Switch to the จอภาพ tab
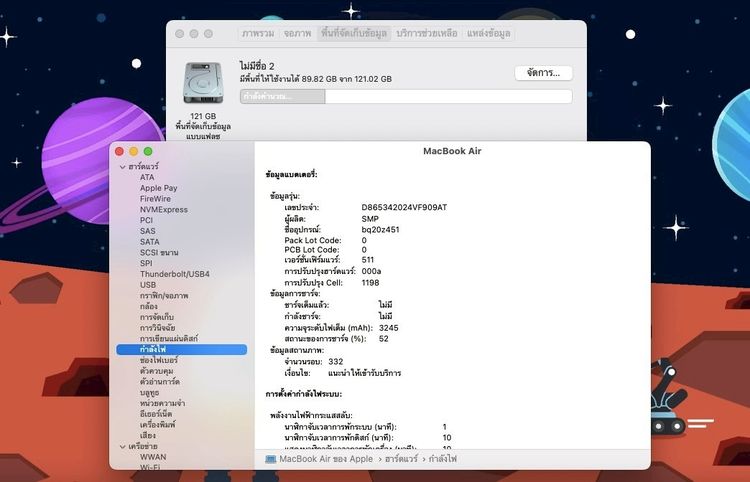 (x=298, y=33)
